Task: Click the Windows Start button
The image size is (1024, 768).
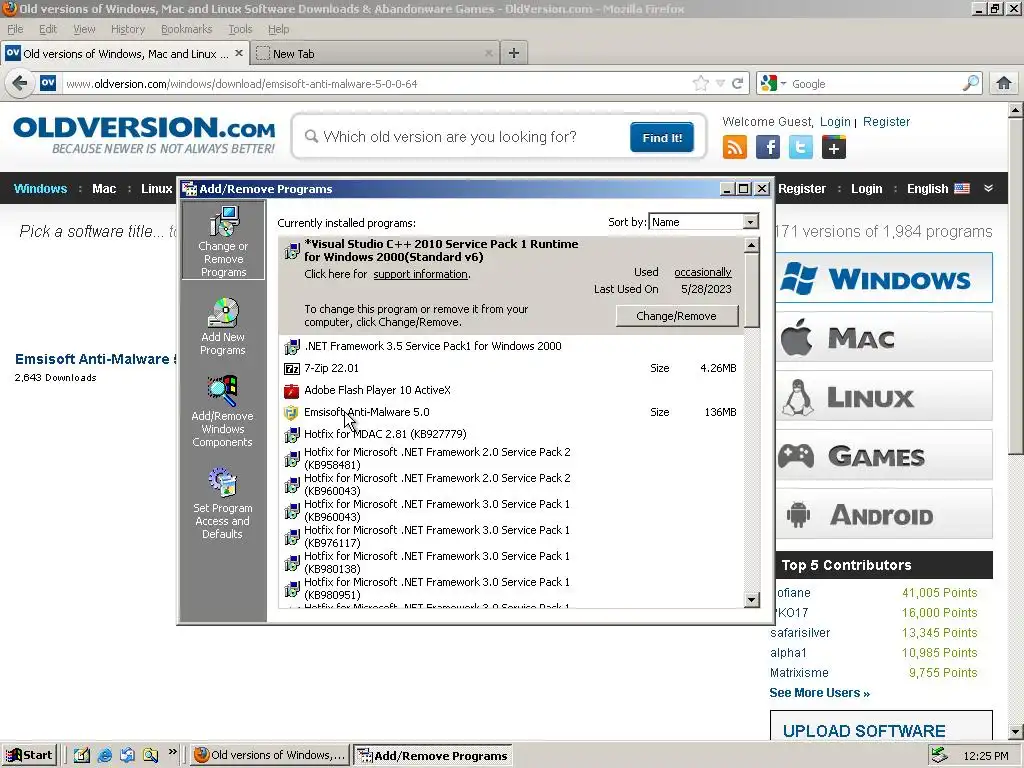Action: (29, 755)
